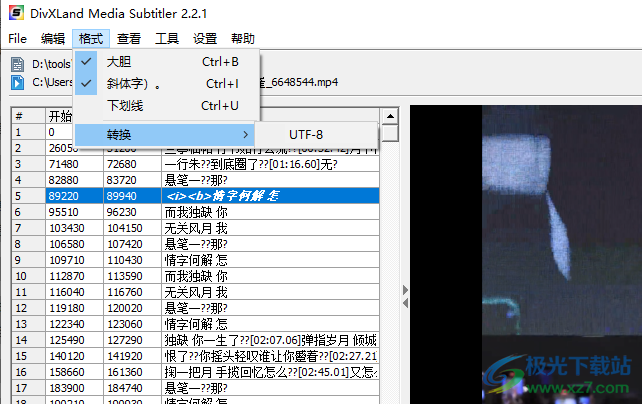Click the left-pointing panel splitter arrow
The height and width of the screenshot is (404, 642).
pyautogui.click(x=405, y=303)
